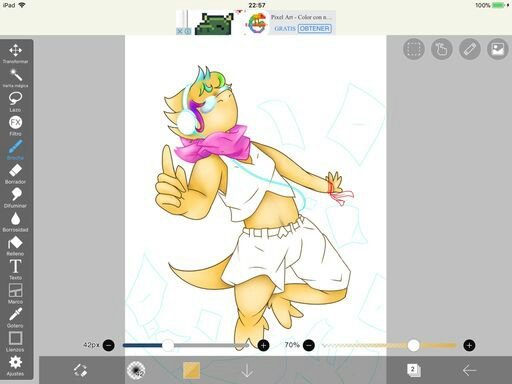Open the FX Filtro tool
This screenshot has height=384, width=512.
tap(15, 126)
